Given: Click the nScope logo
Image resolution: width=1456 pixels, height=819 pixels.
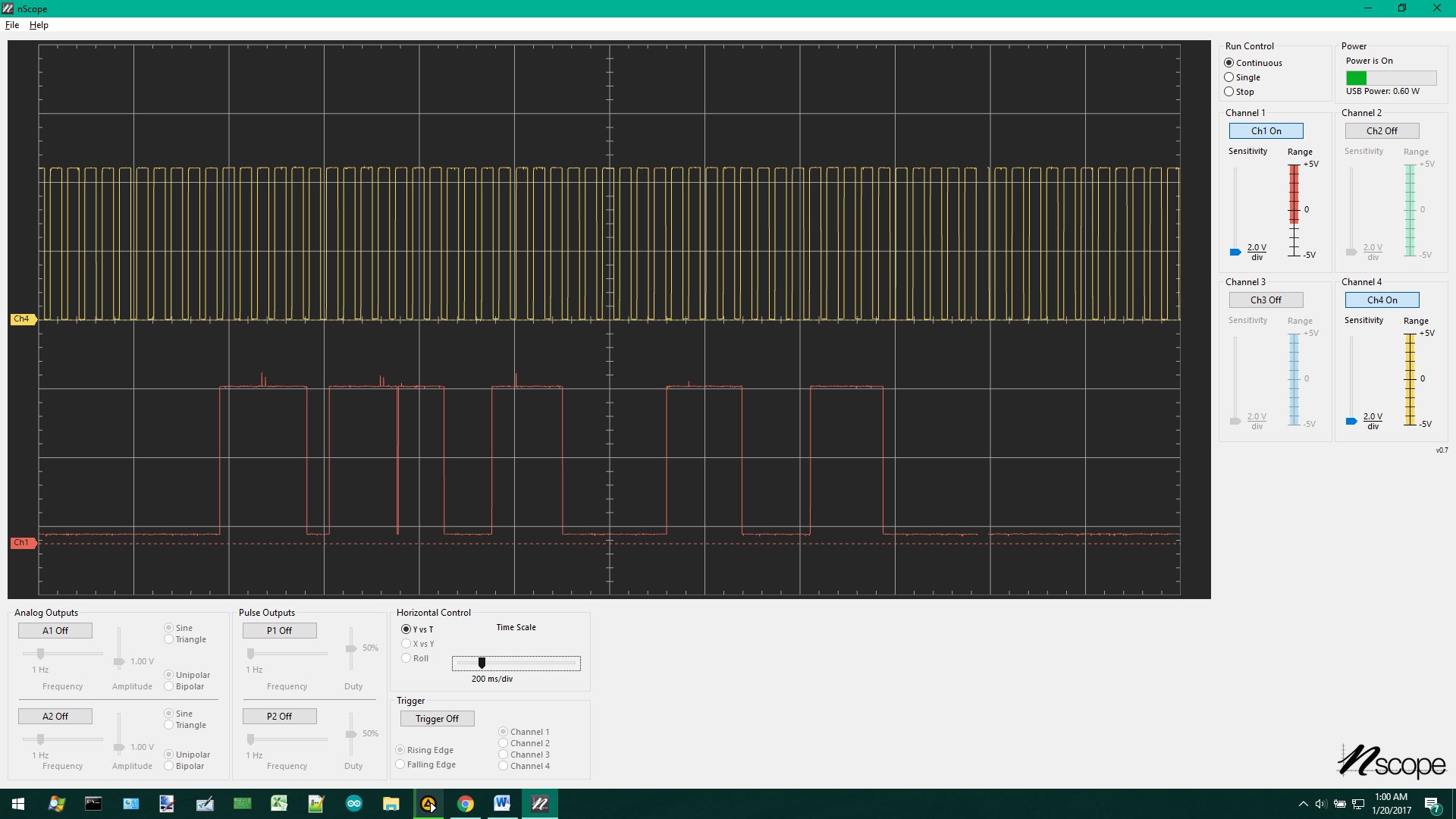Looking at the screenshot, I should tap(1392, 762).
